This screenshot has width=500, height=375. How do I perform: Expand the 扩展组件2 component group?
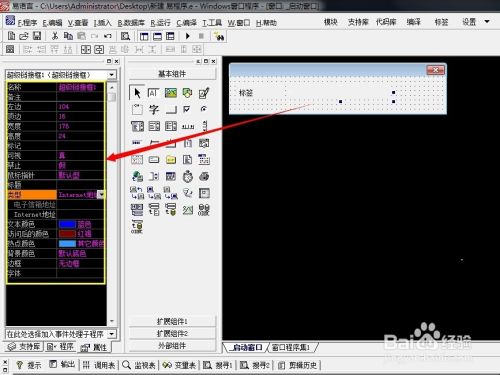click(x=172, y=334)
